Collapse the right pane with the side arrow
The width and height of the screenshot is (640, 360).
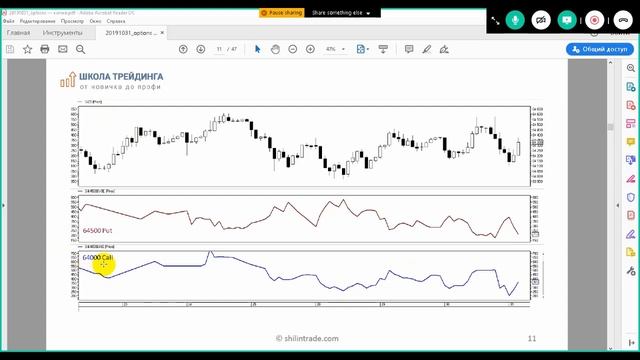(618, 205)
